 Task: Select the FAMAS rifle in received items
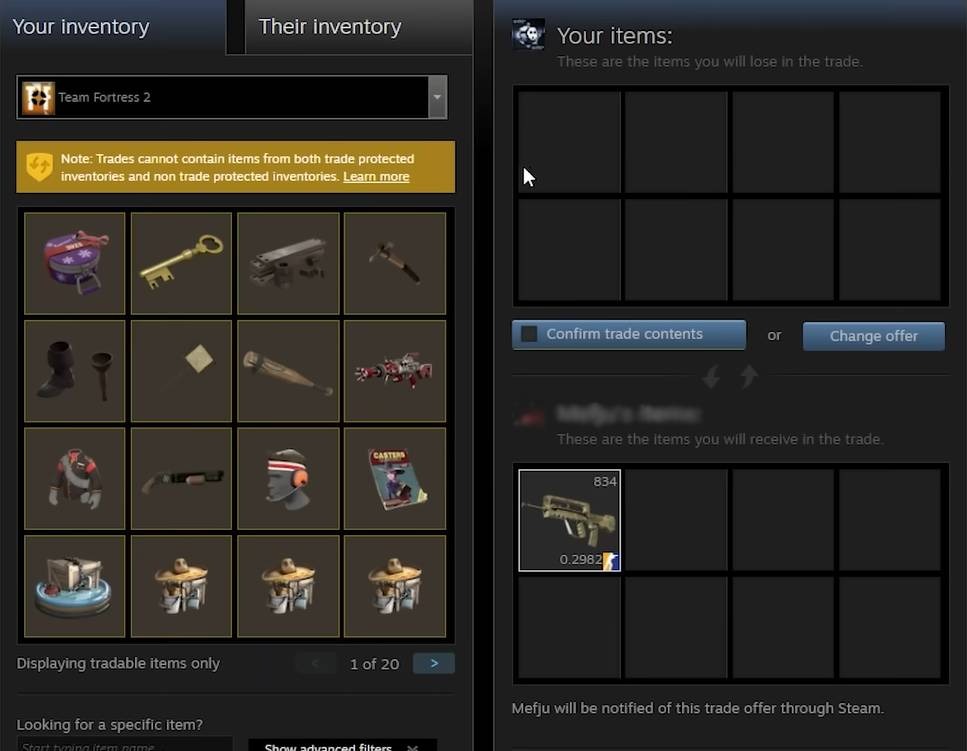click(x=569, y=520)
